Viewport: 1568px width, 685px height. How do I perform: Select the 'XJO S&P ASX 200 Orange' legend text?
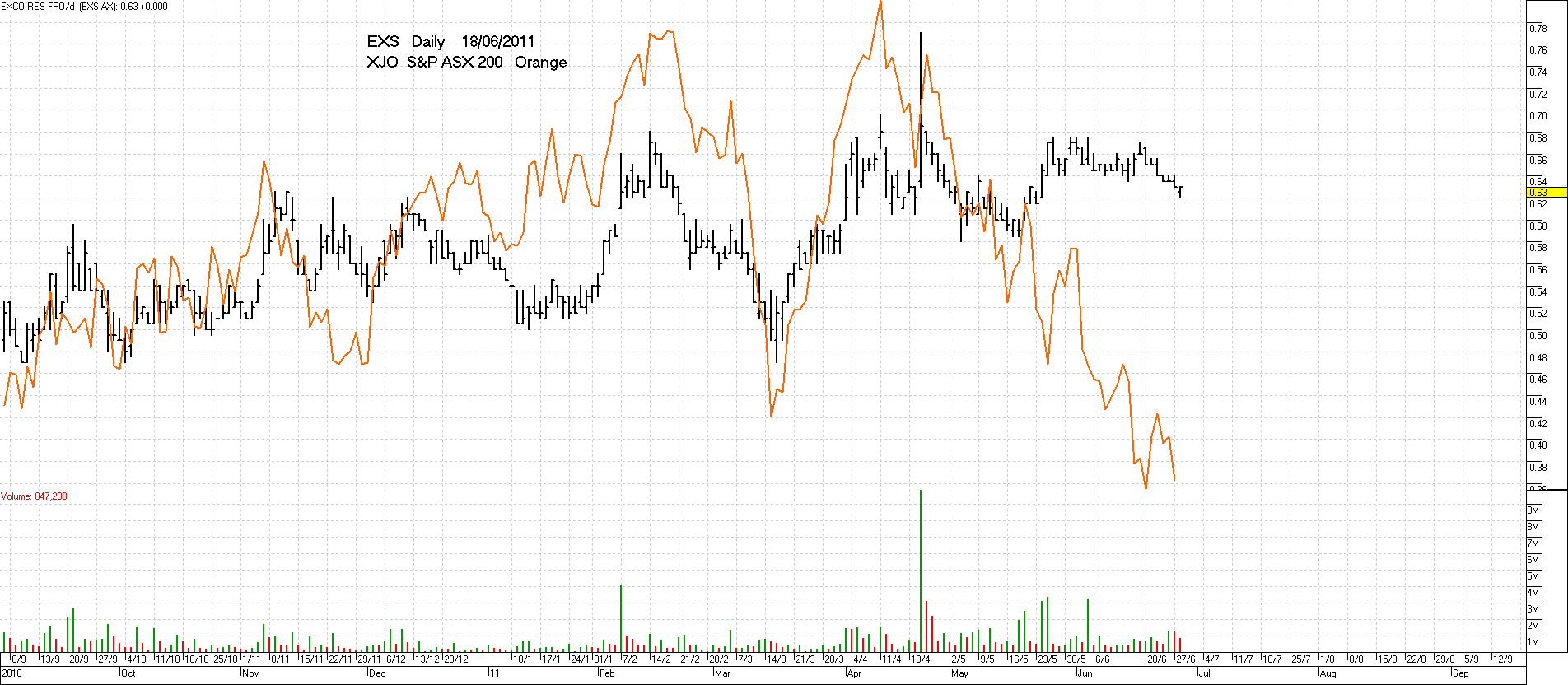466,63
